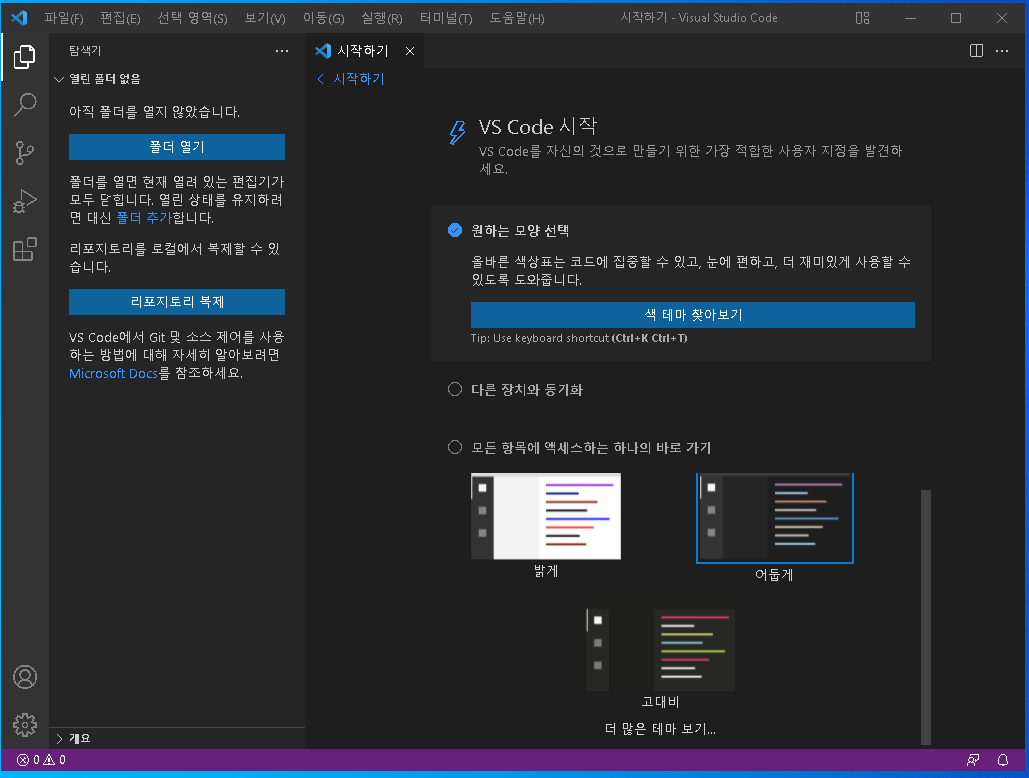Switch to the 시작하기 editor tab
1029x778 pixels.
pos(365,51)
